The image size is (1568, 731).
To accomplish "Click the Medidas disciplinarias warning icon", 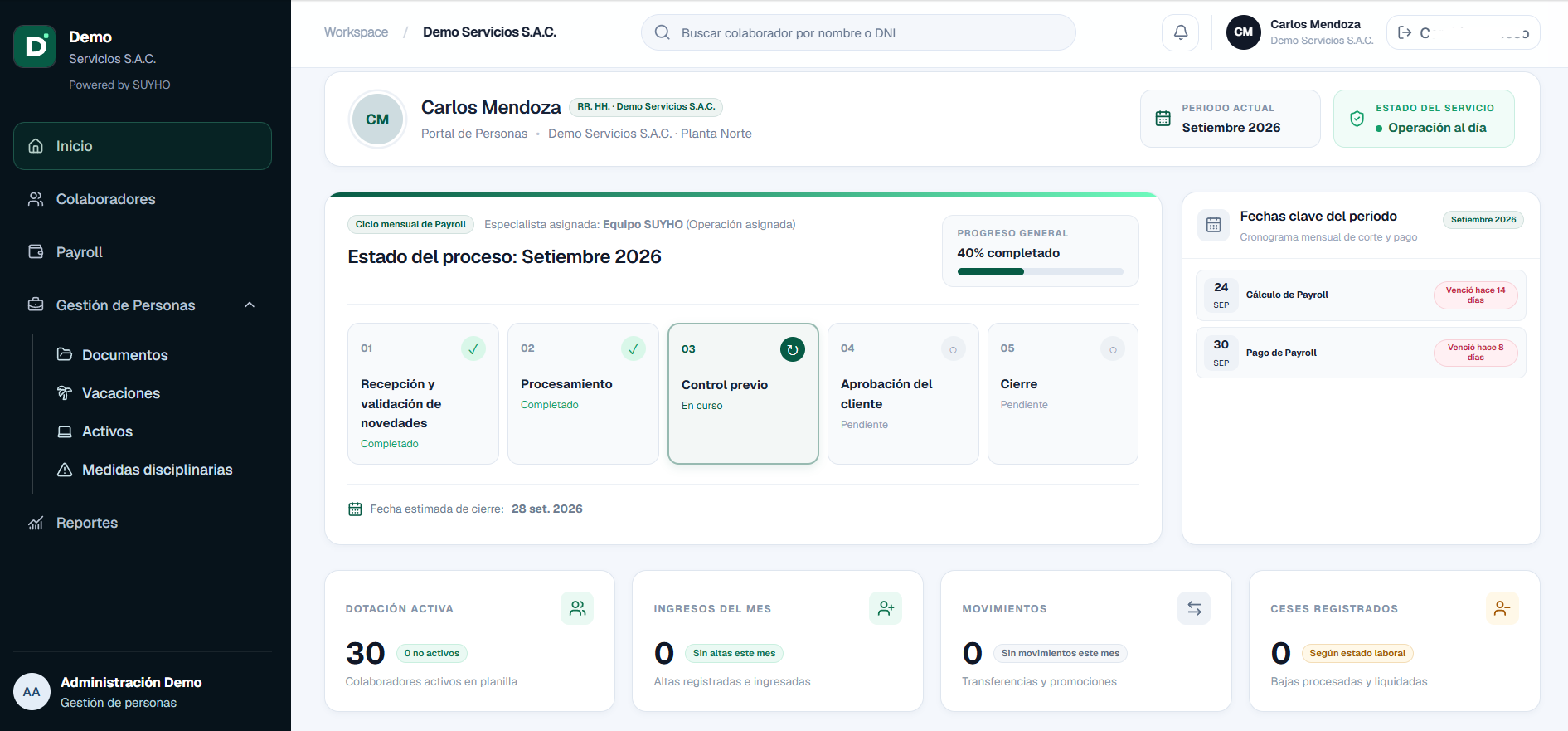I will click(x=65, y=470).
